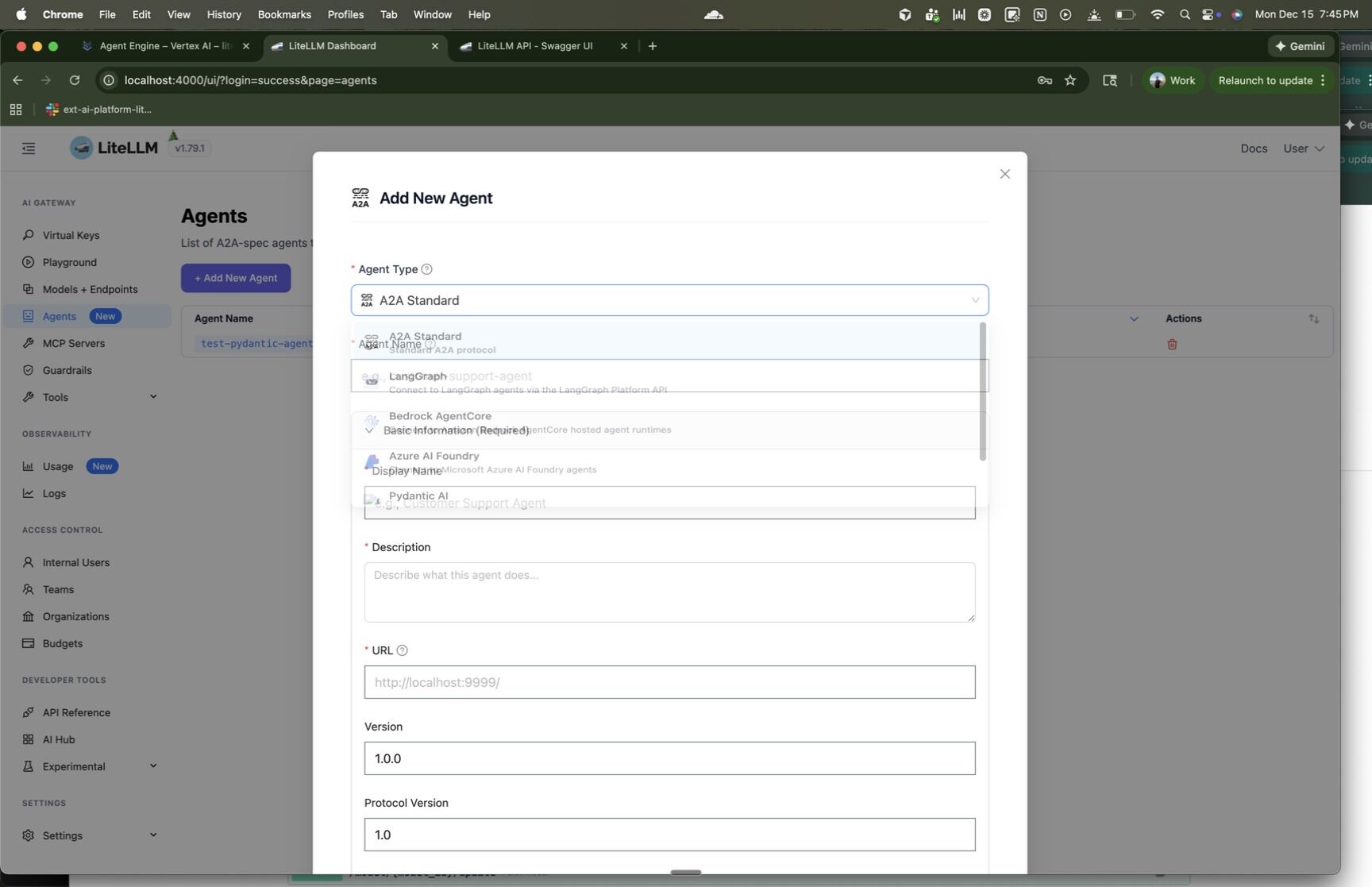Viewport: 1372px width, 887px height.
Task: Open the Chrome File menu
Action: click(107, 14)
